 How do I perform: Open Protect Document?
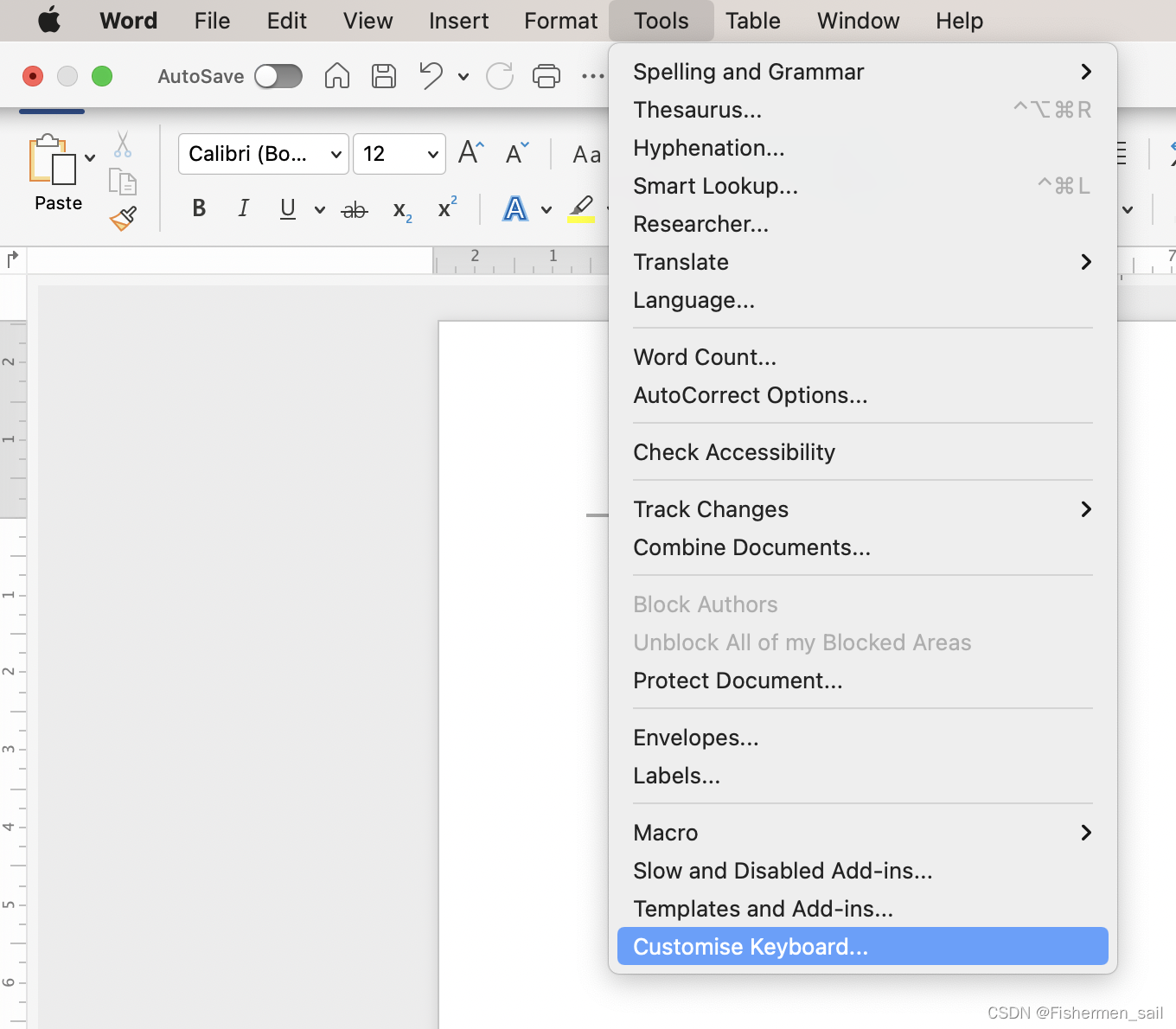click(x=863, y=681)
